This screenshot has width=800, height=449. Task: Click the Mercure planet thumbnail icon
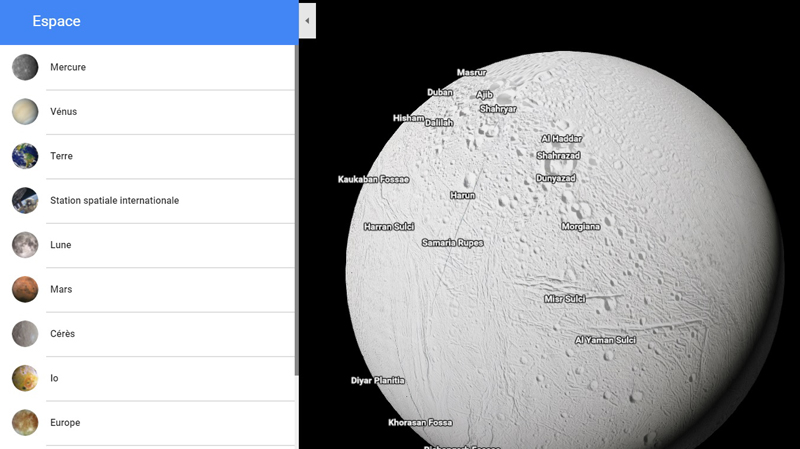[x=25, y=67]
